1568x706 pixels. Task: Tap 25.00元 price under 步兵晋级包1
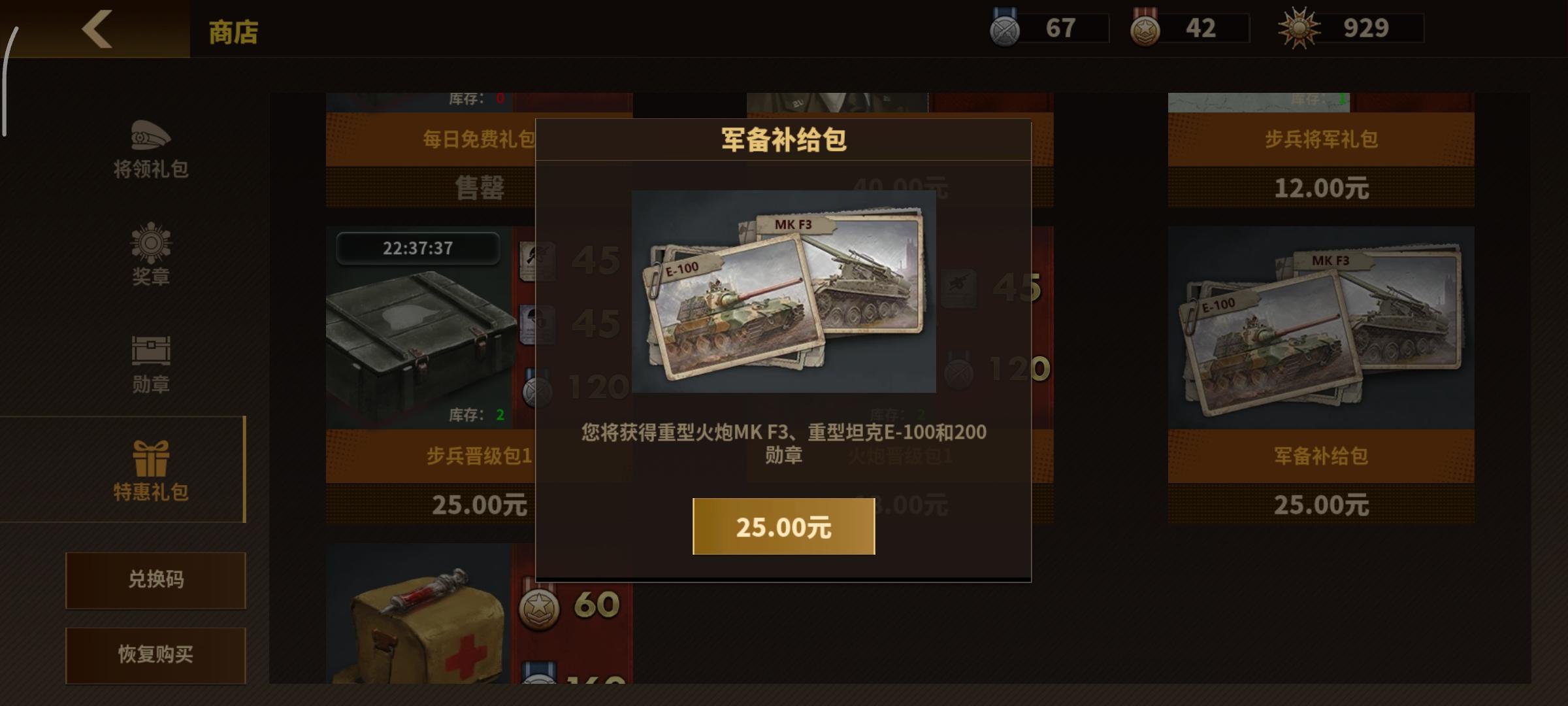click(480, 505)
